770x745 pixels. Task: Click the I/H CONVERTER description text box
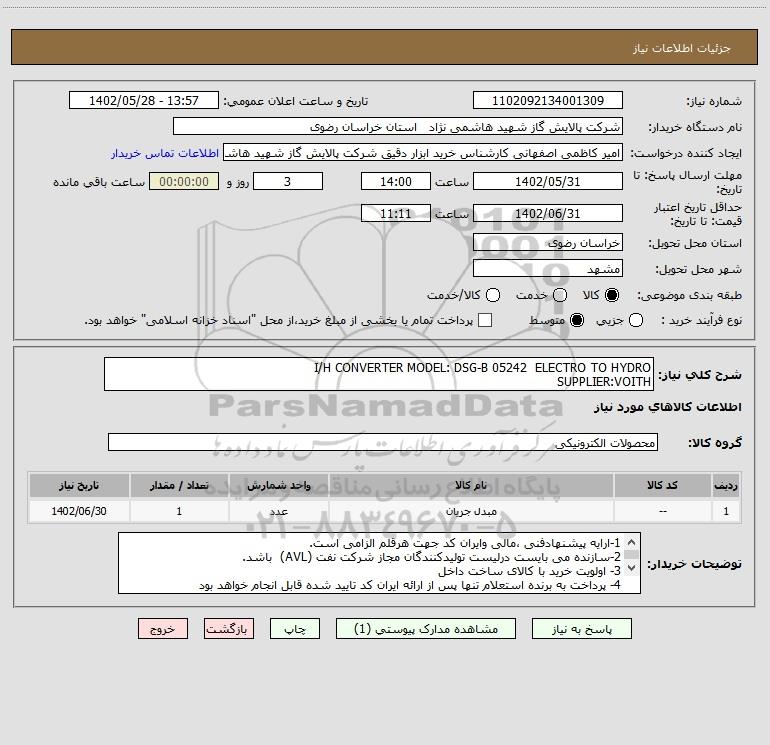pos(379,374)
